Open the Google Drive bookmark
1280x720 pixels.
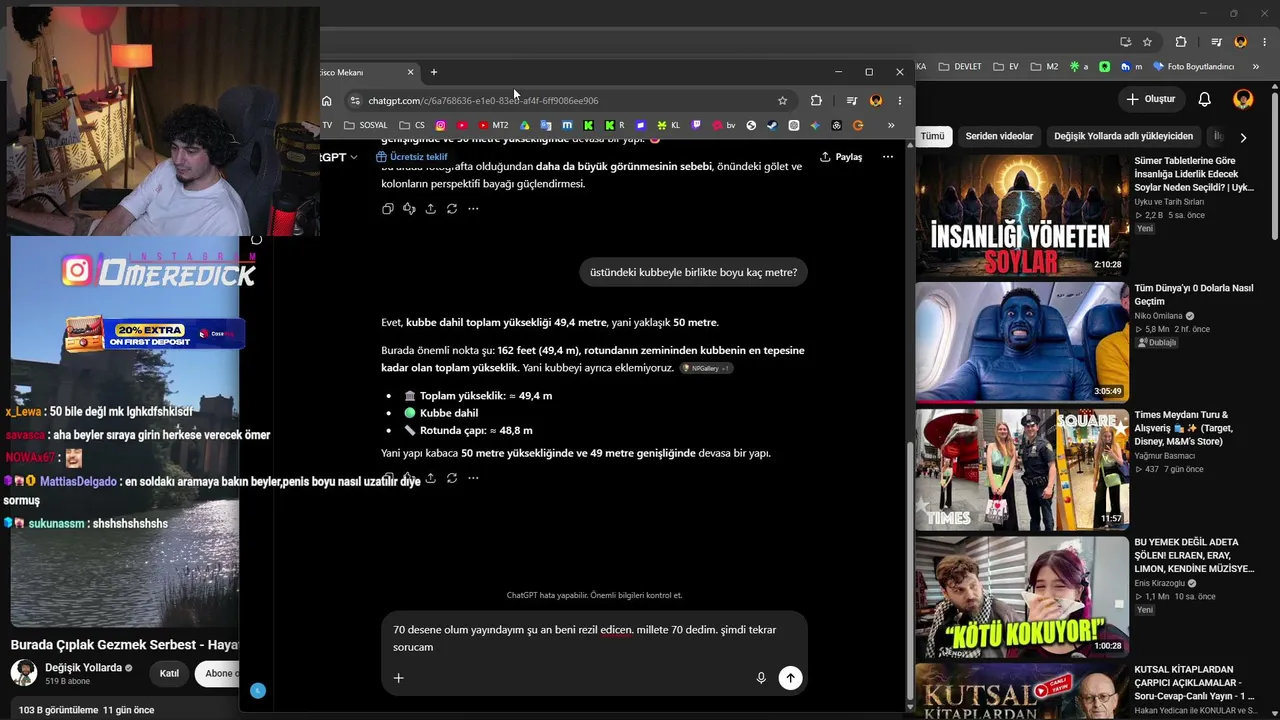(524, 125)
